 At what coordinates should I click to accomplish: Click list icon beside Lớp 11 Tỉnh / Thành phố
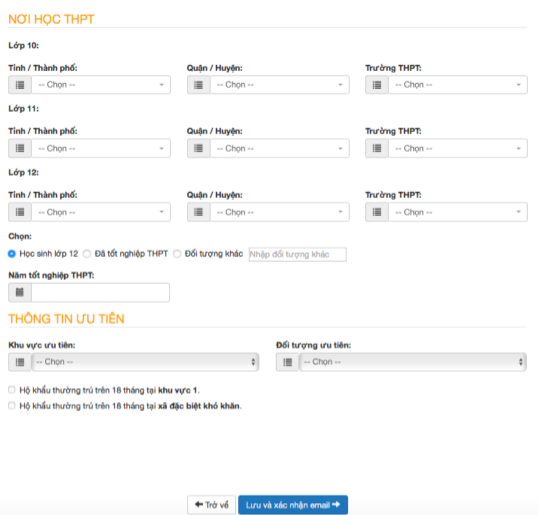[x=20, y=148]
